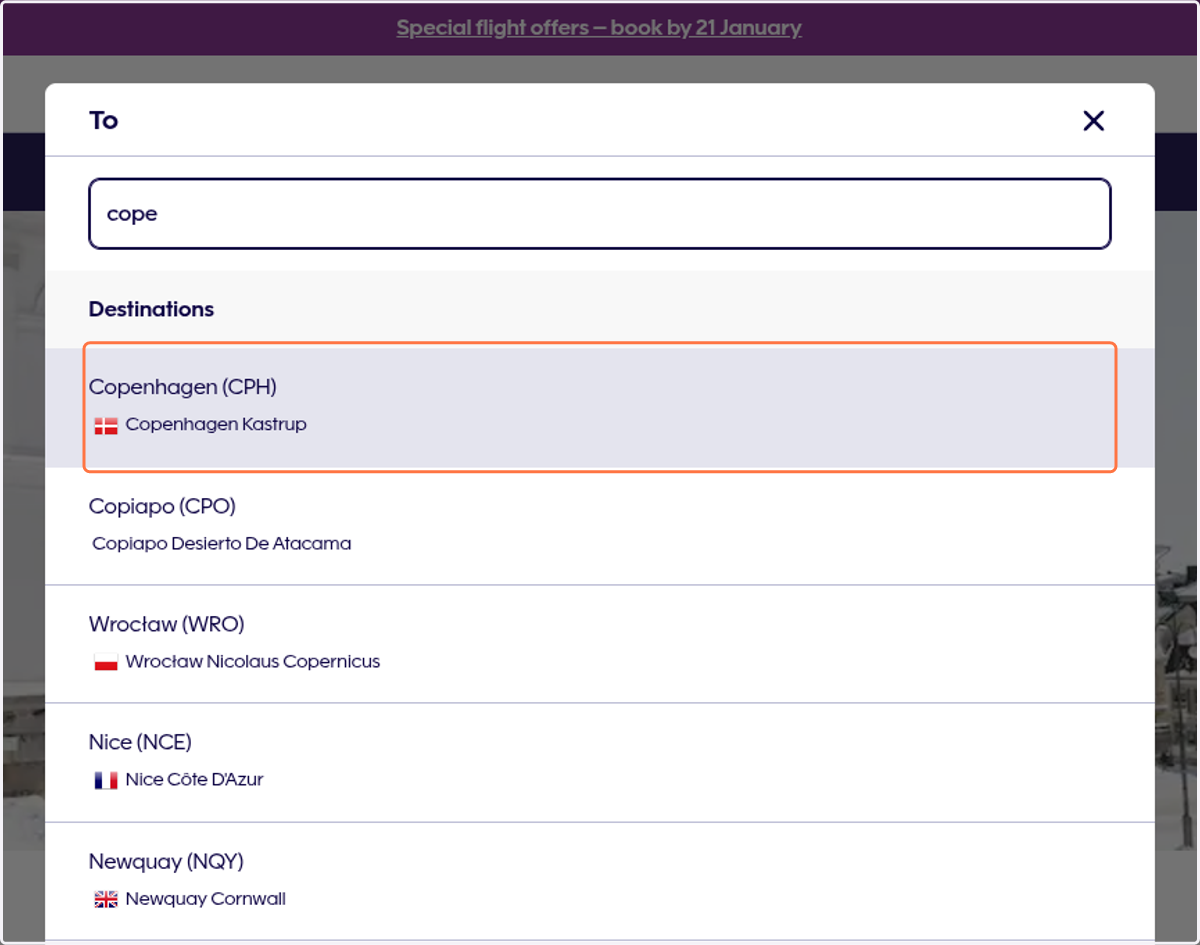Select Copenhagen (CPH) destination
This screenshot has height=945, width=1200.
(600, 407)
